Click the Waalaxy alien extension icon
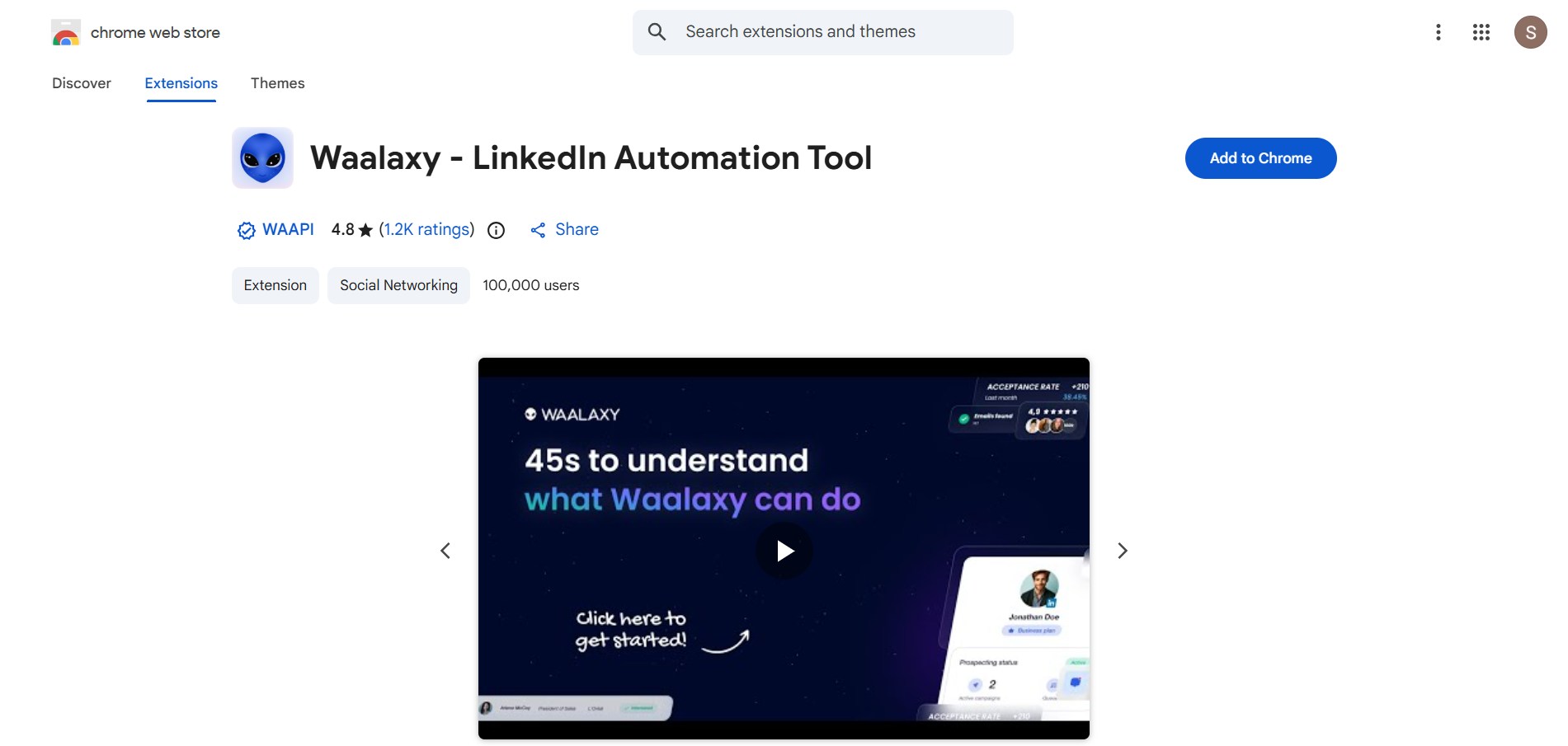The image size is (1568, 746). pos(262,157)
